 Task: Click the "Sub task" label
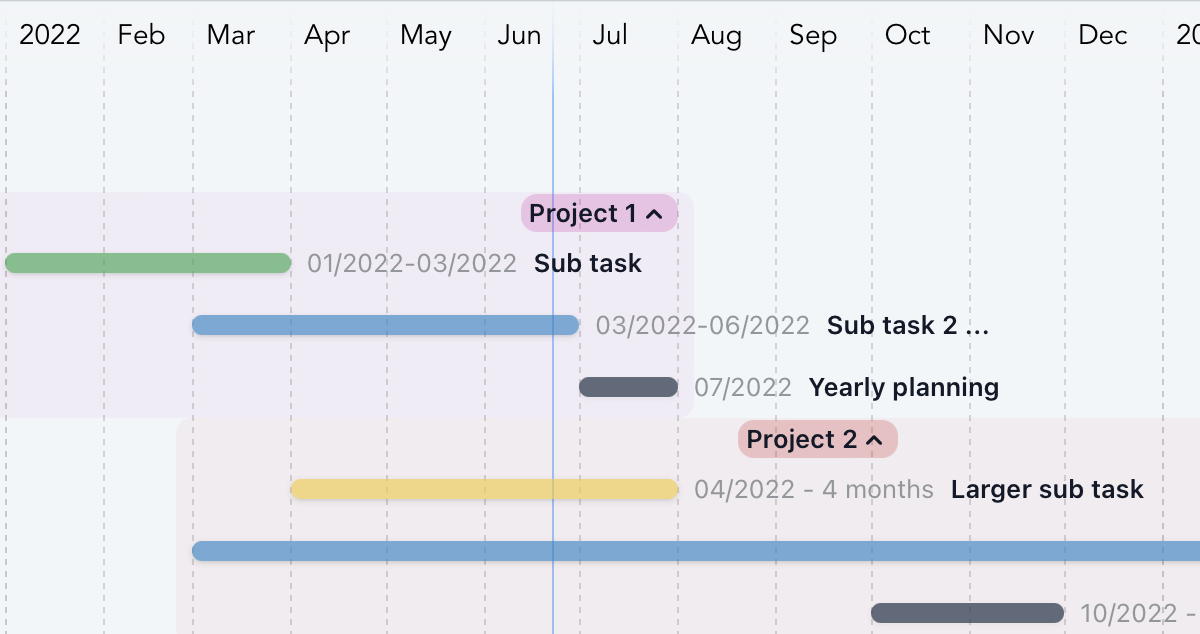[x=588, y=264]
